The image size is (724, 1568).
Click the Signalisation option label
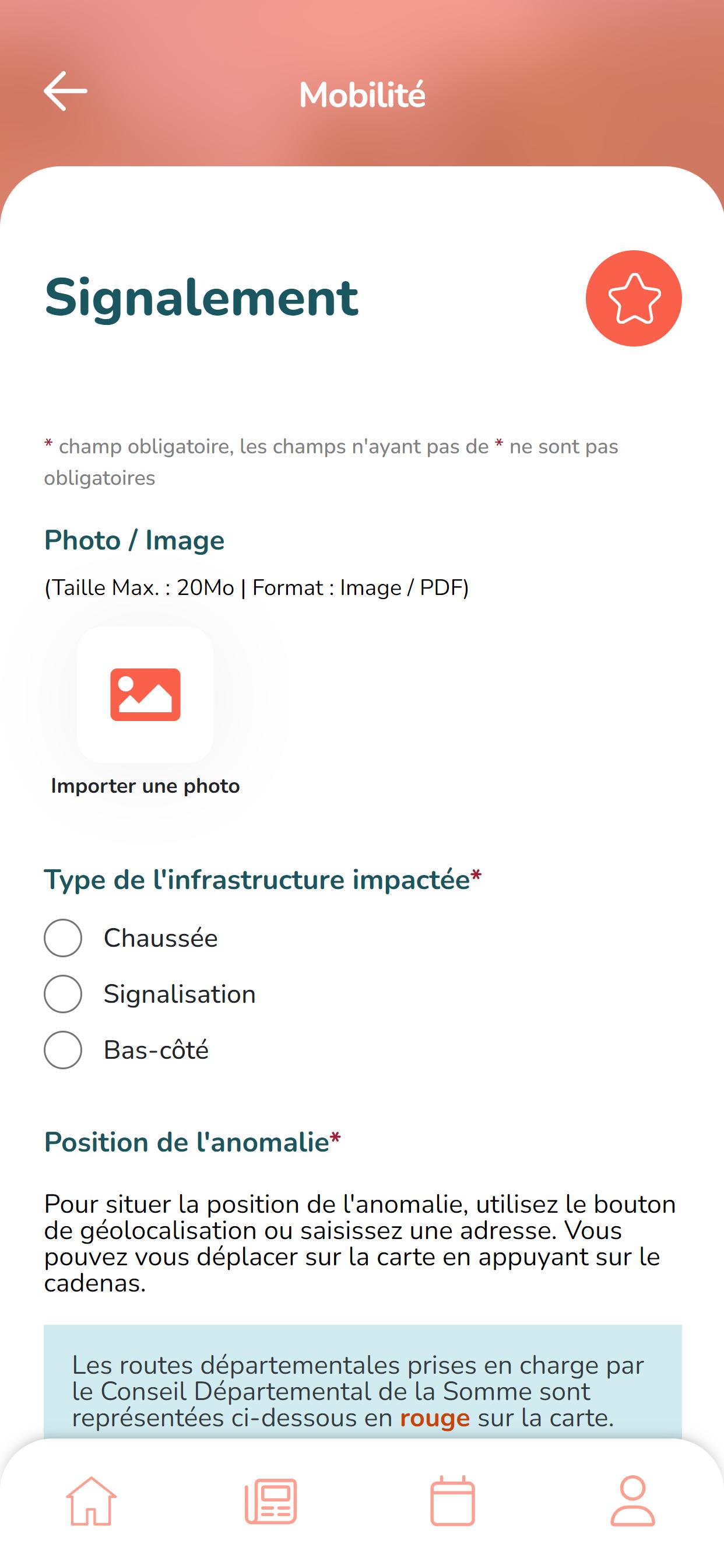click(x=180, y=994)
